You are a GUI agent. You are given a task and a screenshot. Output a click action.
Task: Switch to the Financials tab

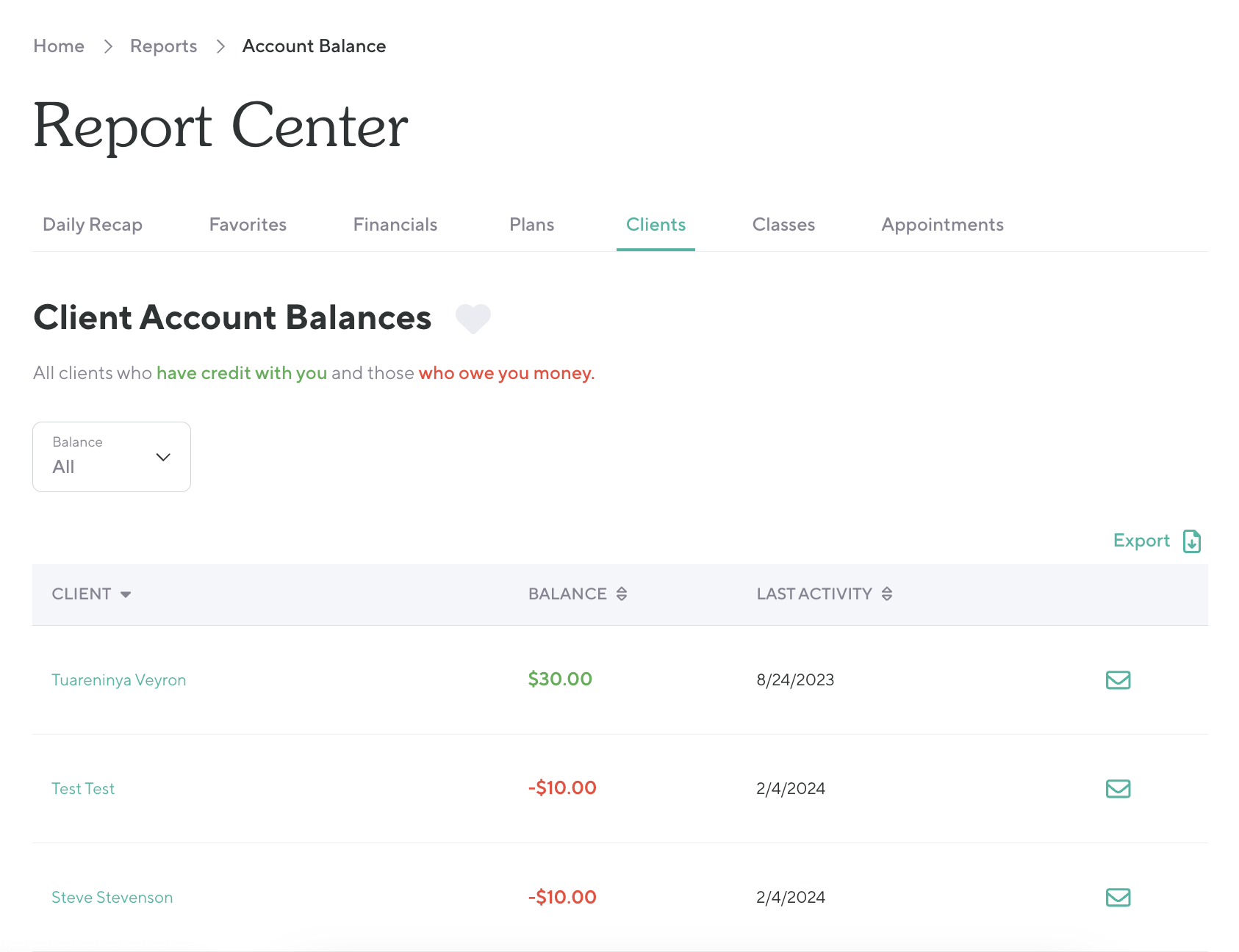[395, 225]
